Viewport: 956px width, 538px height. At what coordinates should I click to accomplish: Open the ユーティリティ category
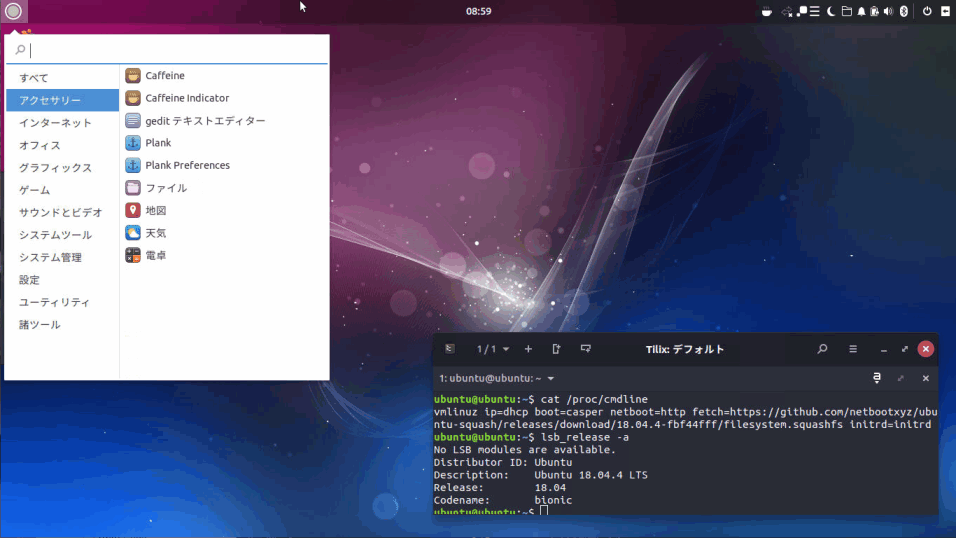click(62, 302)
